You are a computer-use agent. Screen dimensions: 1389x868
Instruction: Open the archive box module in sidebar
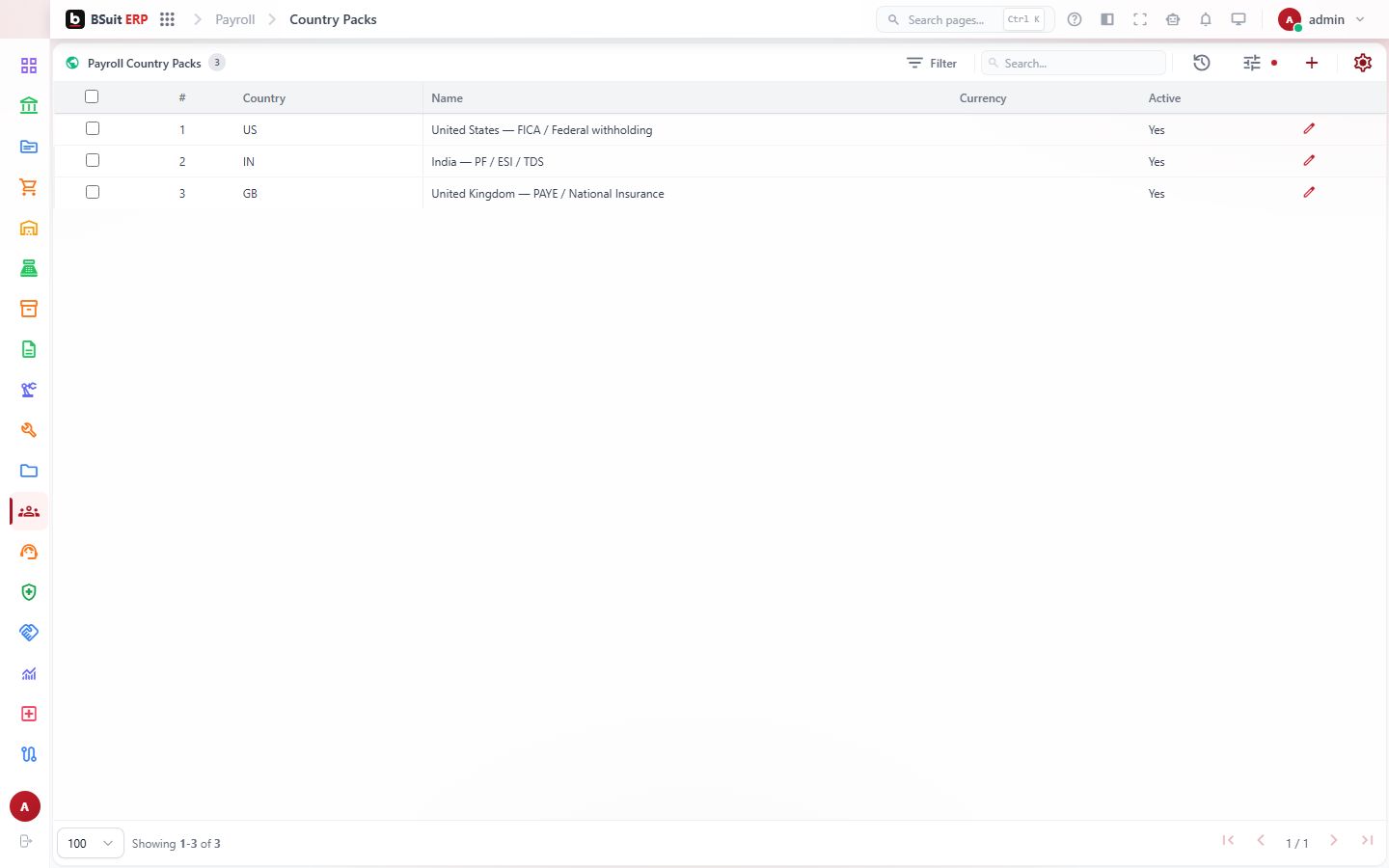tap(29, 309)
